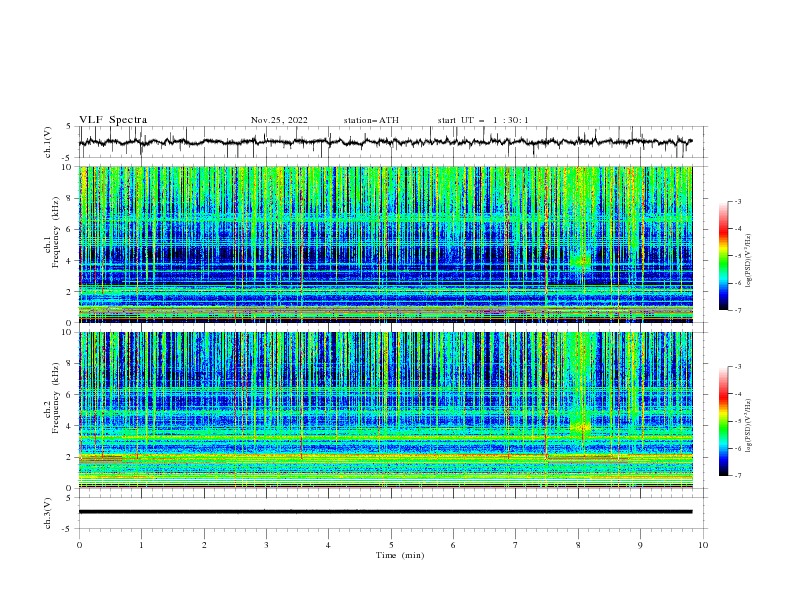The height and width of the screenshot is (612, 792).
Task: Click the time axis tick label '10'
Action: (703, 545)
